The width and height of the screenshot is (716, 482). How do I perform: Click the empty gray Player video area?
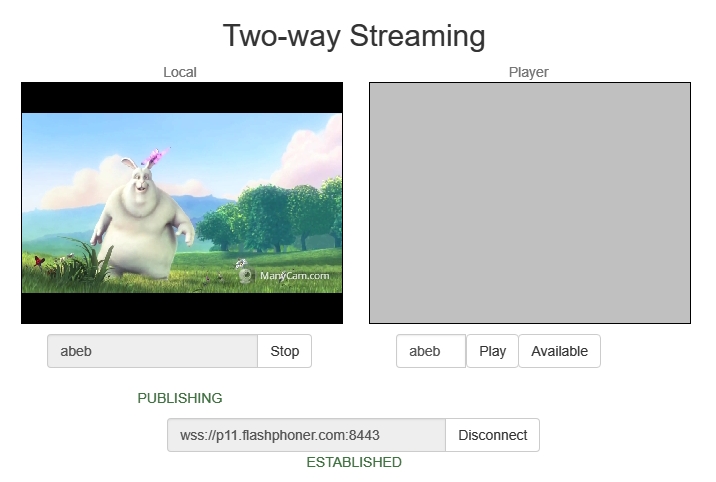point(529,203)
